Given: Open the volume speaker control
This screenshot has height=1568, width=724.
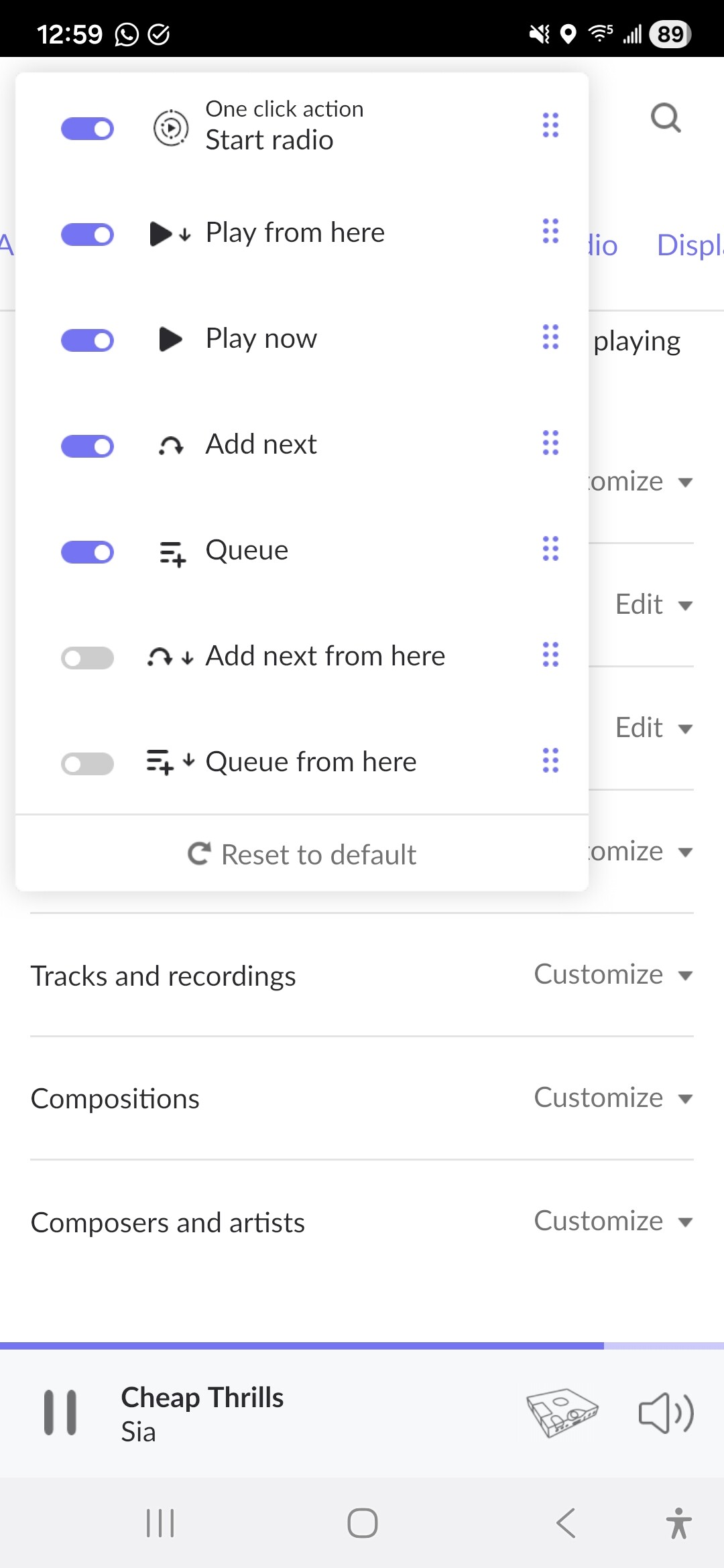Looking at the screenshot, I should point(665,1413).
